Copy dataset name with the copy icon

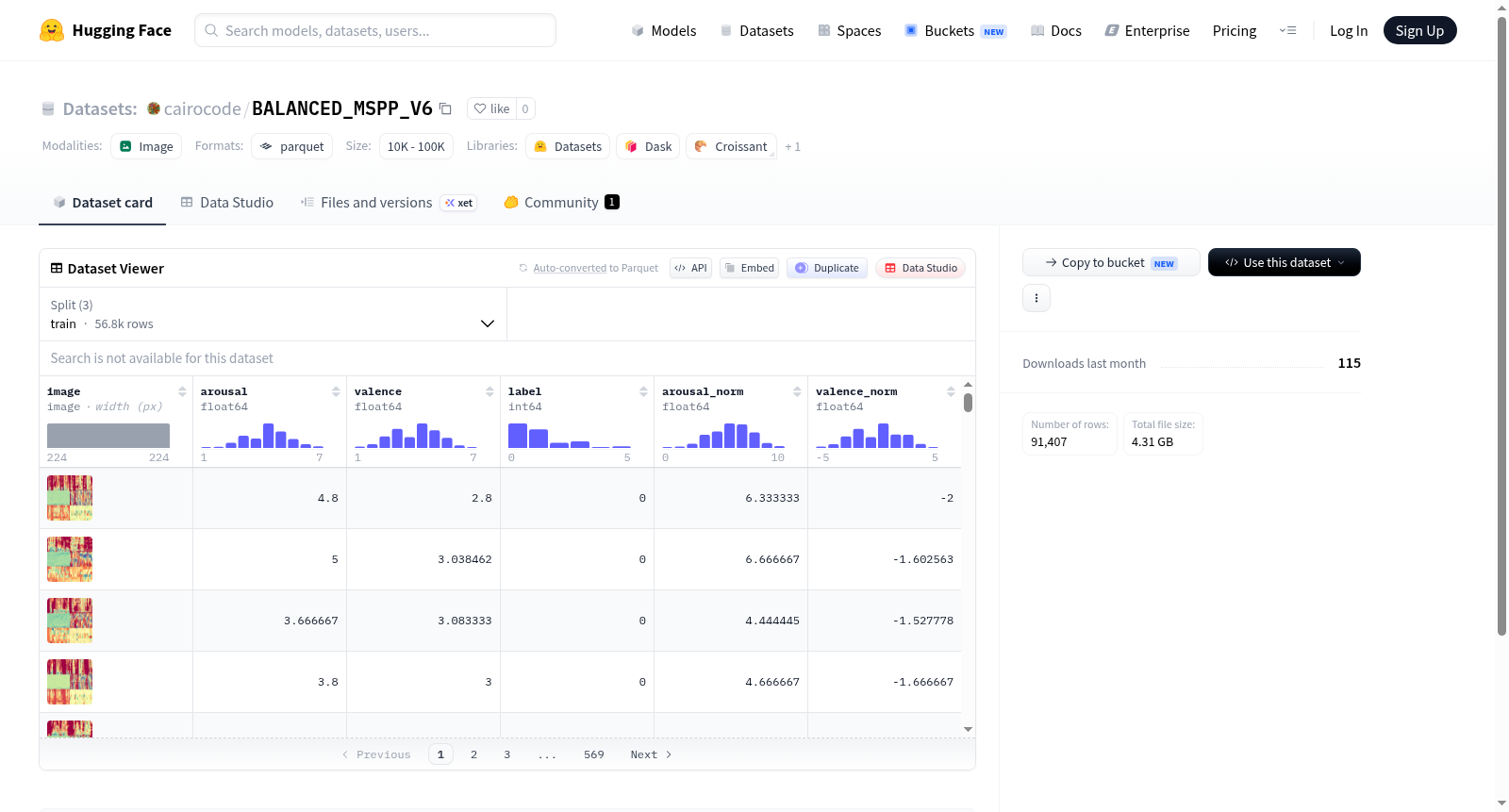(445, 109)
